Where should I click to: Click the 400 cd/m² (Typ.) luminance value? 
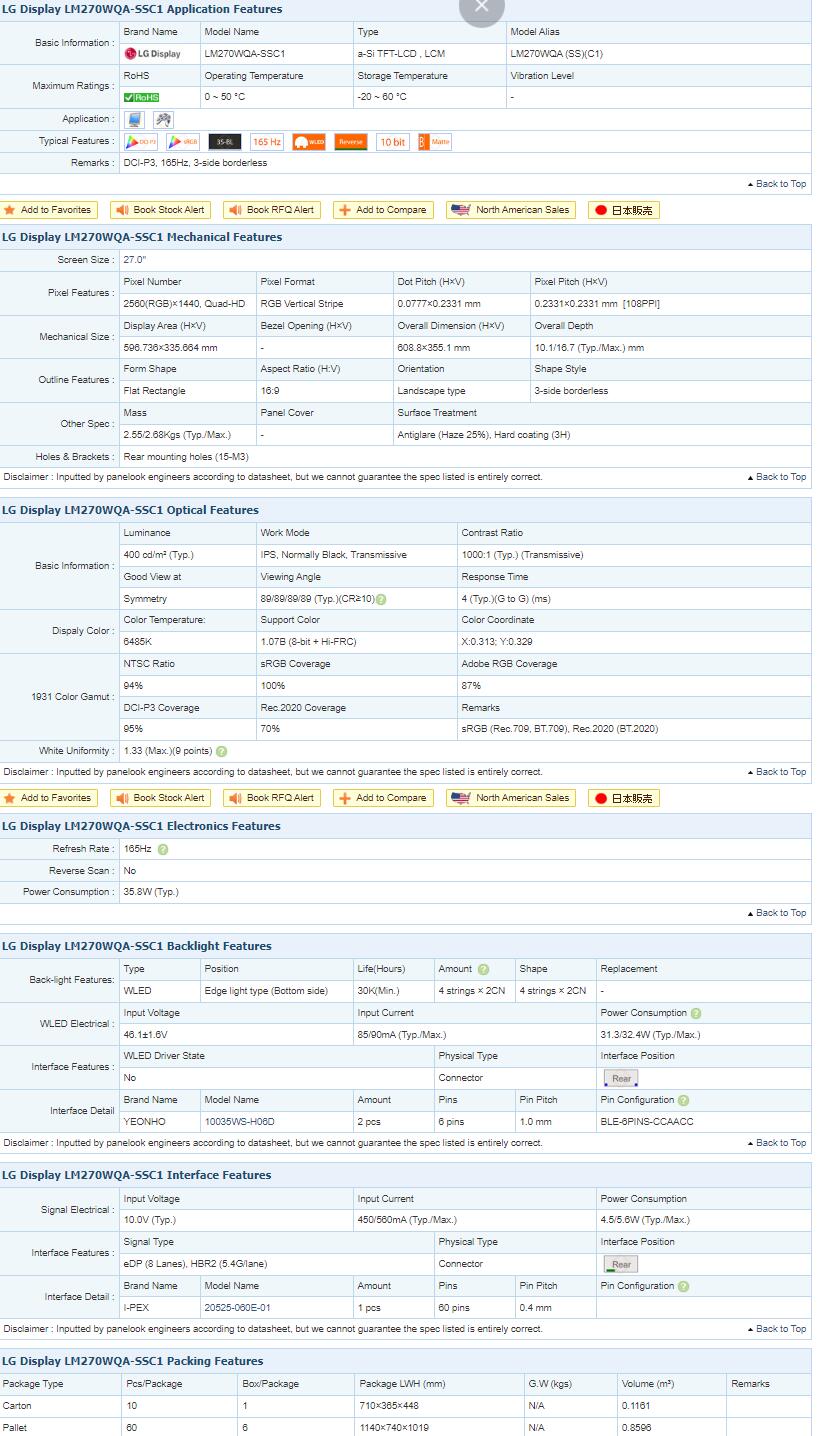click(x=158, y=555)
